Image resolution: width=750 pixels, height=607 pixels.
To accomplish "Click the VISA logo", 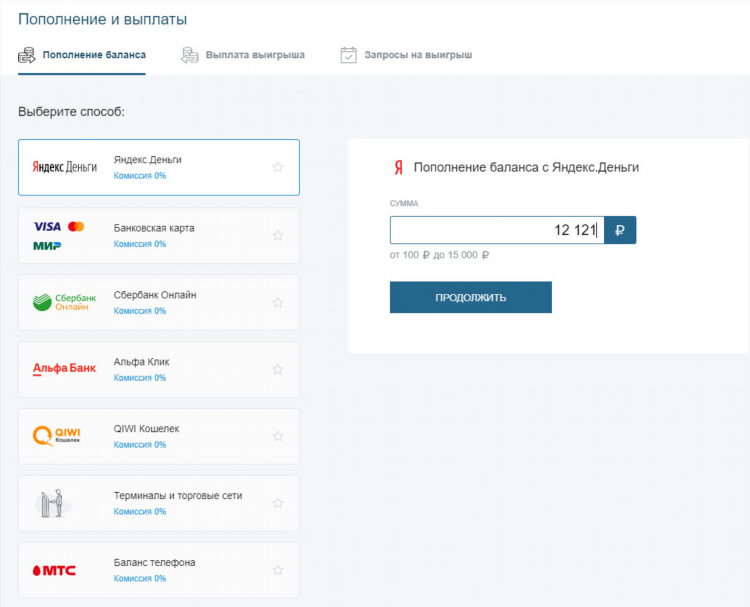I will [x=47, y=227].
